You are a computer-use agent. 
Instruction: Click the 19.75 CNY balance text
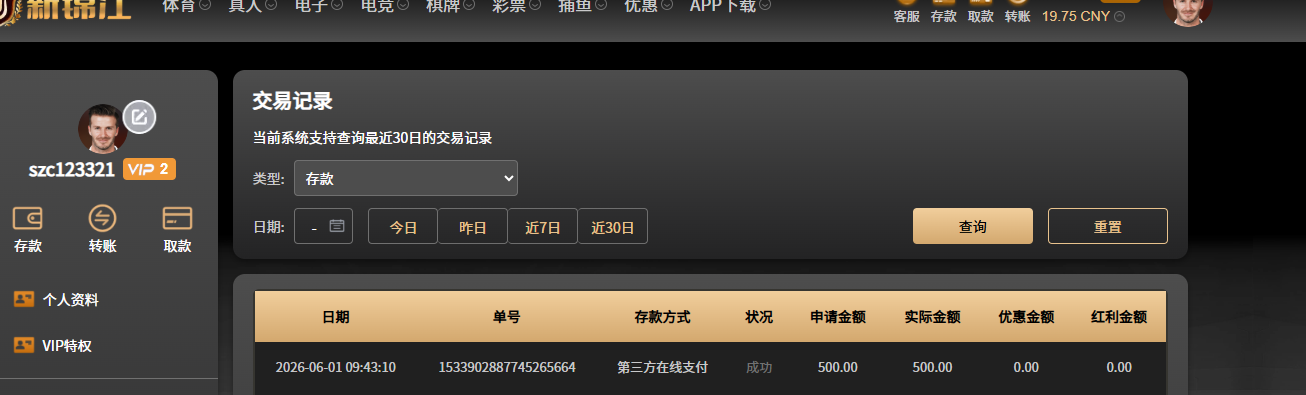pos(1075,17)
